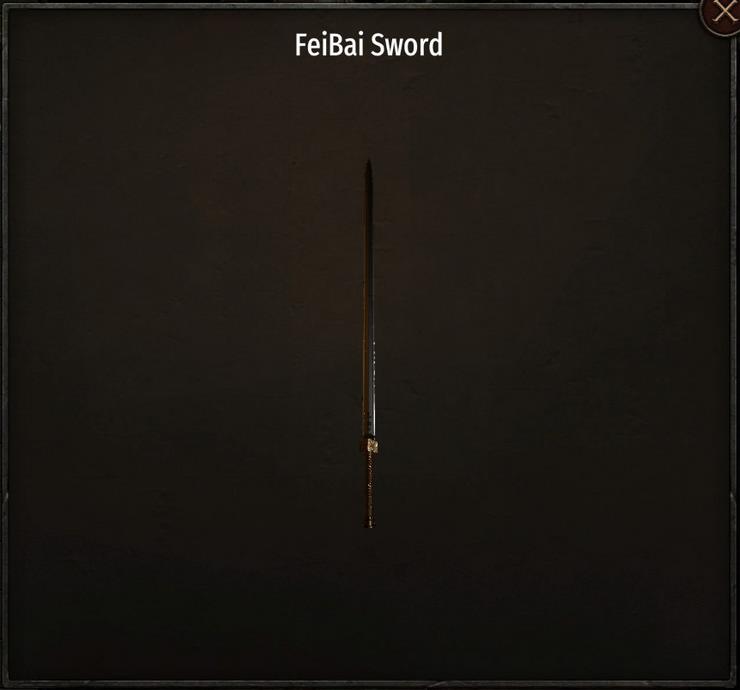This screenshot has width=740, height=690.
Task: Click the metal frame along the left edge
Action: click(x=4, y=345)
